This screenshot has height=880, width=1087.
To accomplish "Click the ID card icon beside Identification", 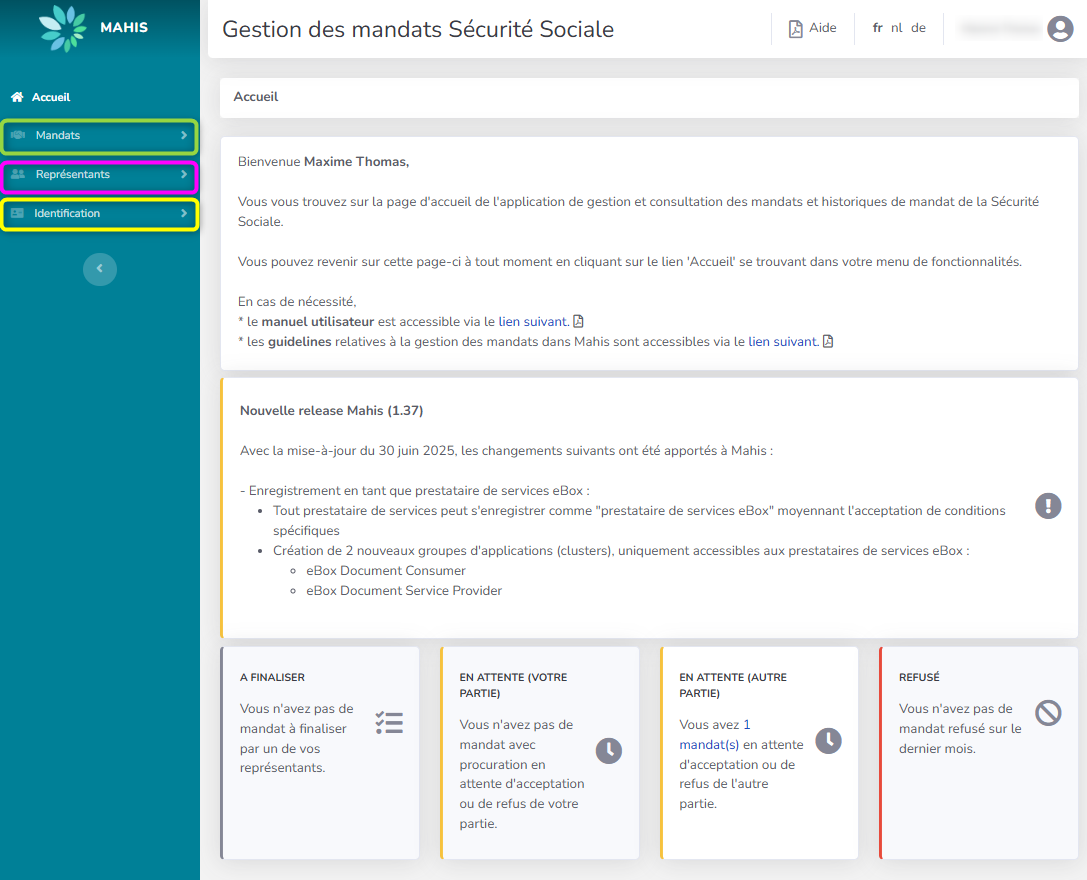I will pyautogui.click(x=17, y=213).
